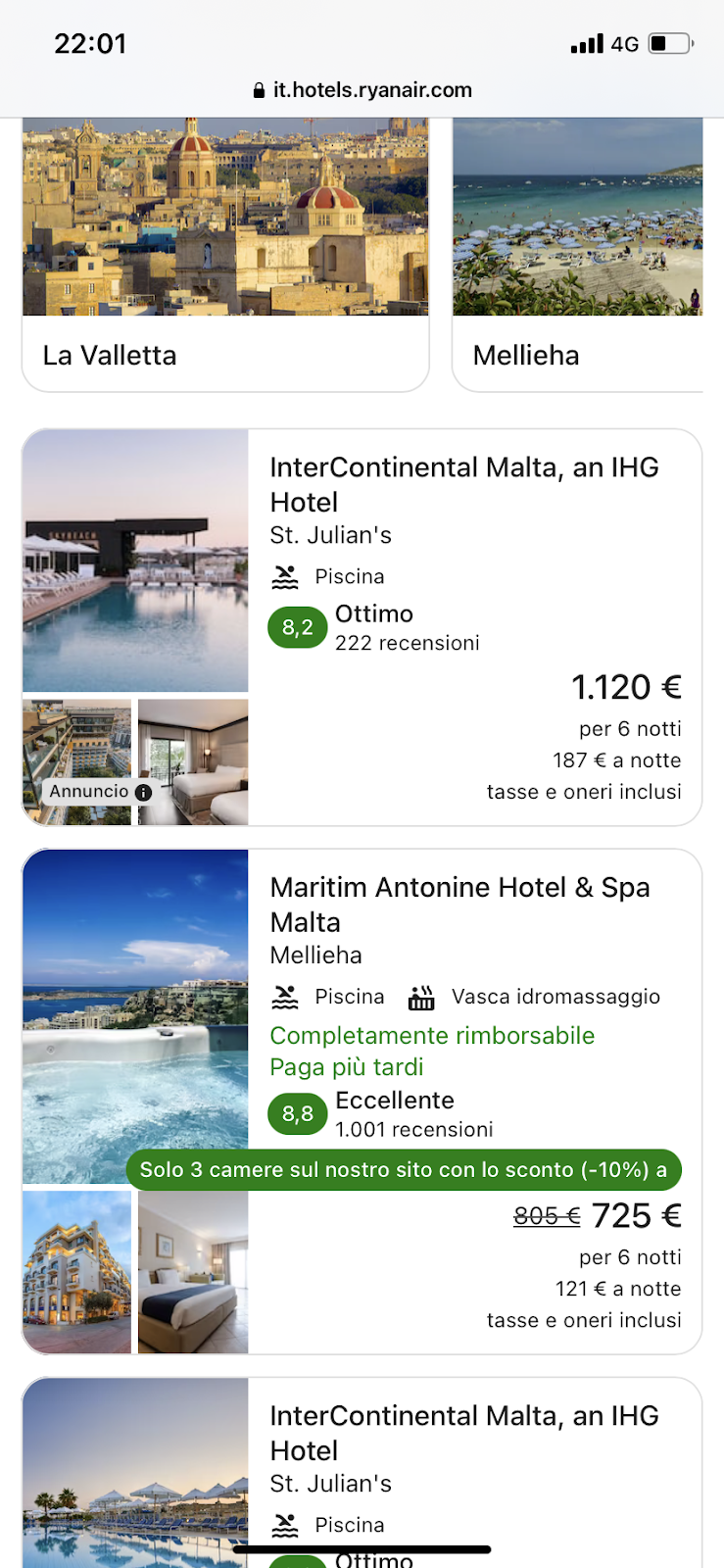
Task: View InterContinental bedroom thumbnail photo
Action: pyautogui.click(x=193, y=761)
